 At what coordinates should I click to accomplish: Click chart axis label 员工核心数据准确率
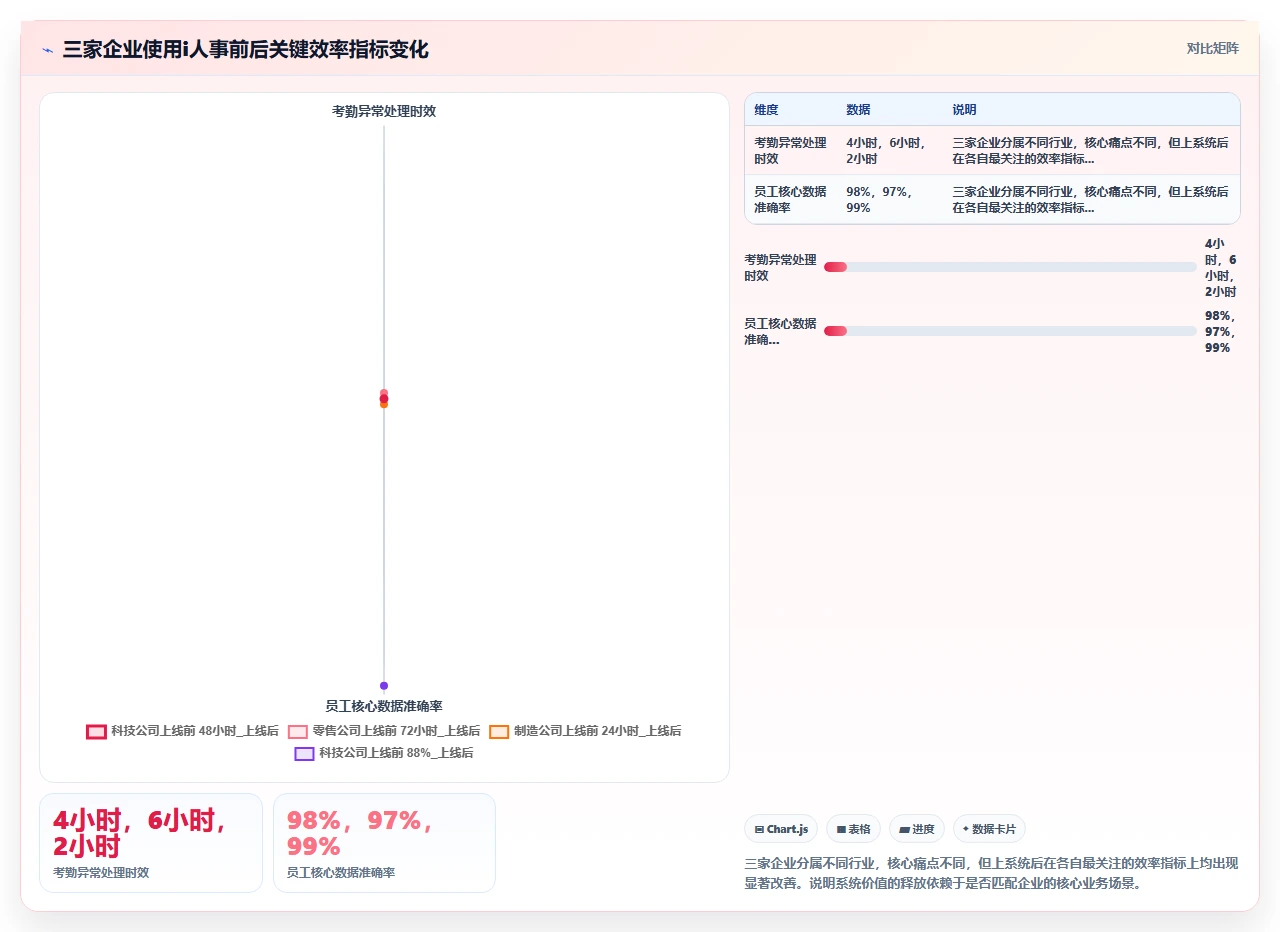(x=384, y=706)
